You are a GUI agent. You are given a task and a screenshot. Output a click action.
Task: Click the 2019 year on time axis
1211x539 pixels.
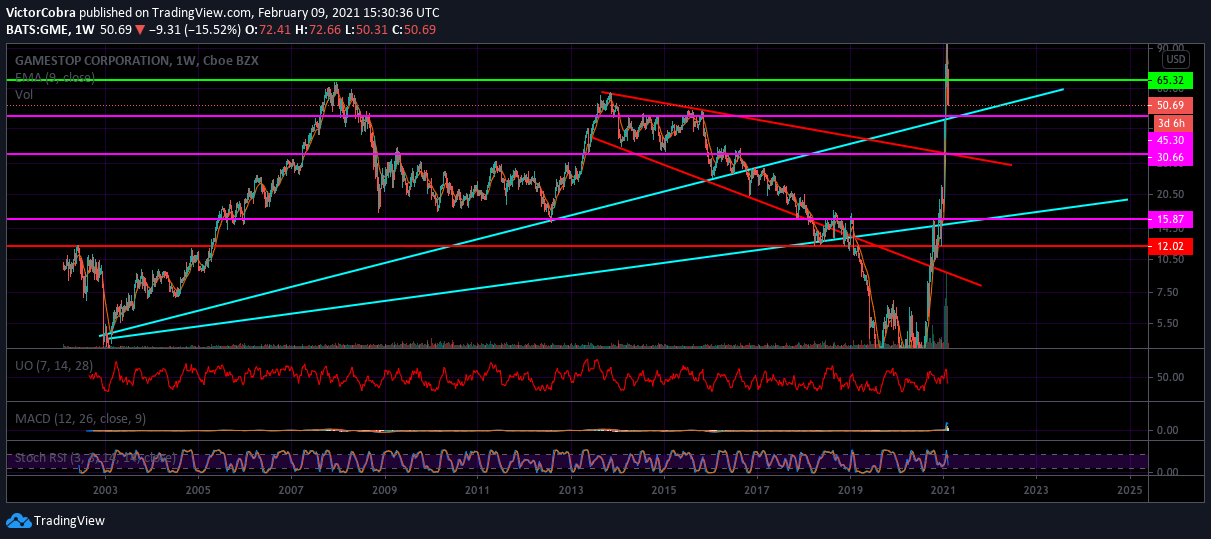pos(850,491)
